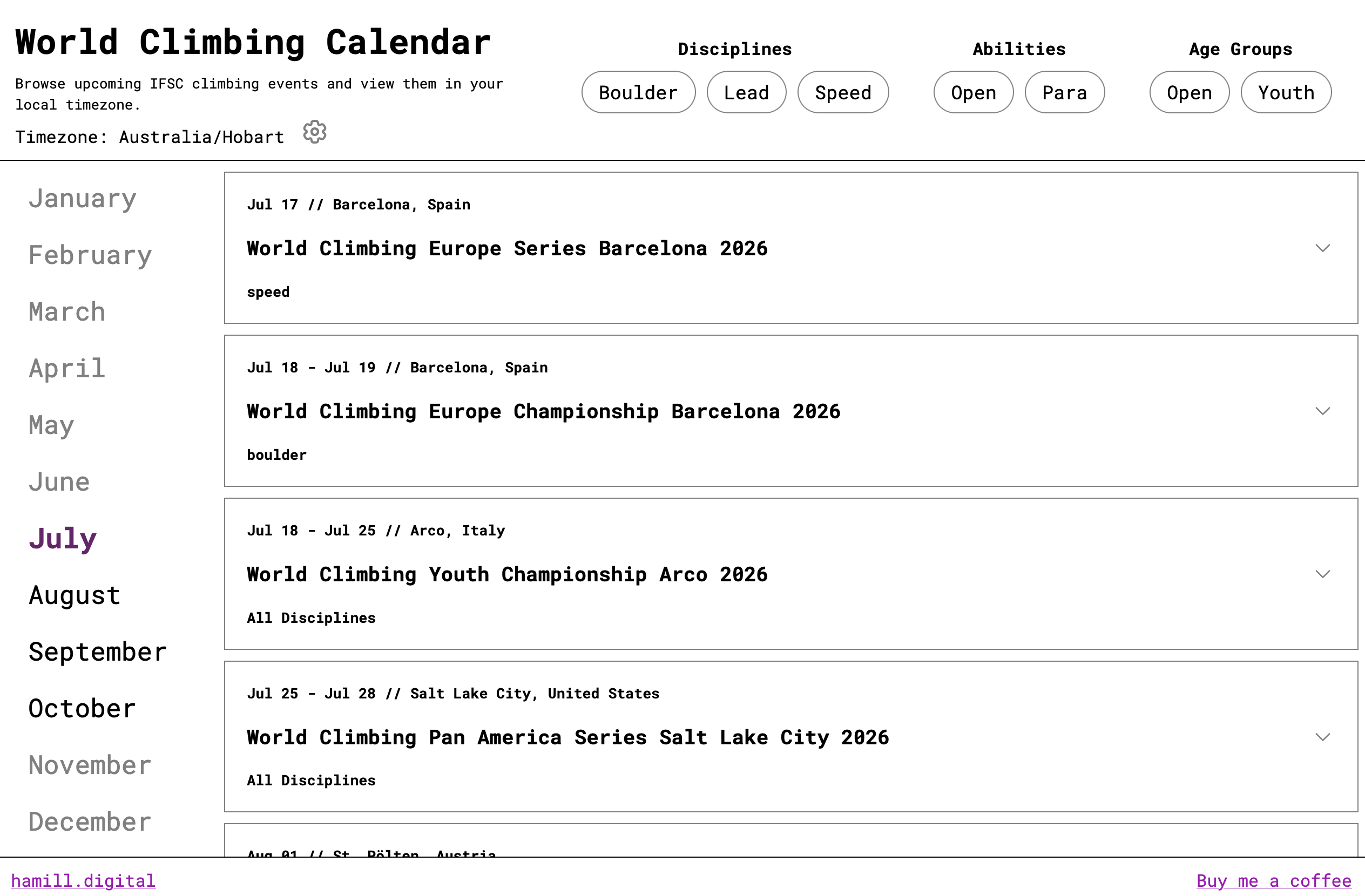Jump to August in month list

75,595
